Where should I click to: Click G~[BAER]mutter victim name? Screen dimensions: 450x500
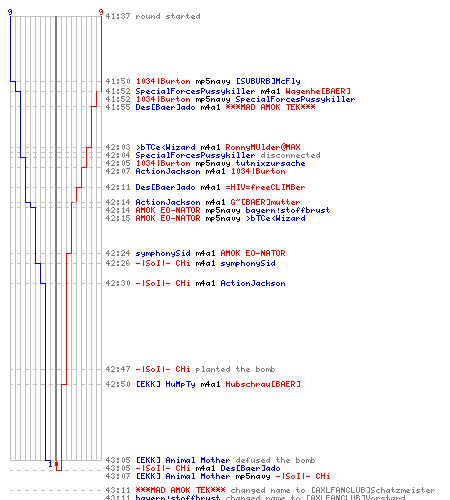[x=265, y=202]
